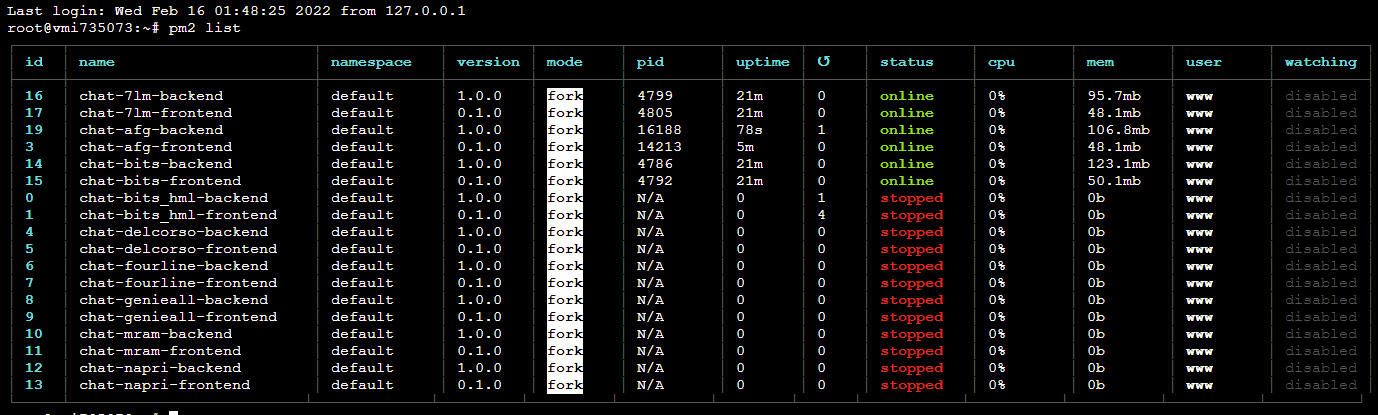1378x415 pixels.
Task: Click the 'uptime' column header
Action: [763, 62]
